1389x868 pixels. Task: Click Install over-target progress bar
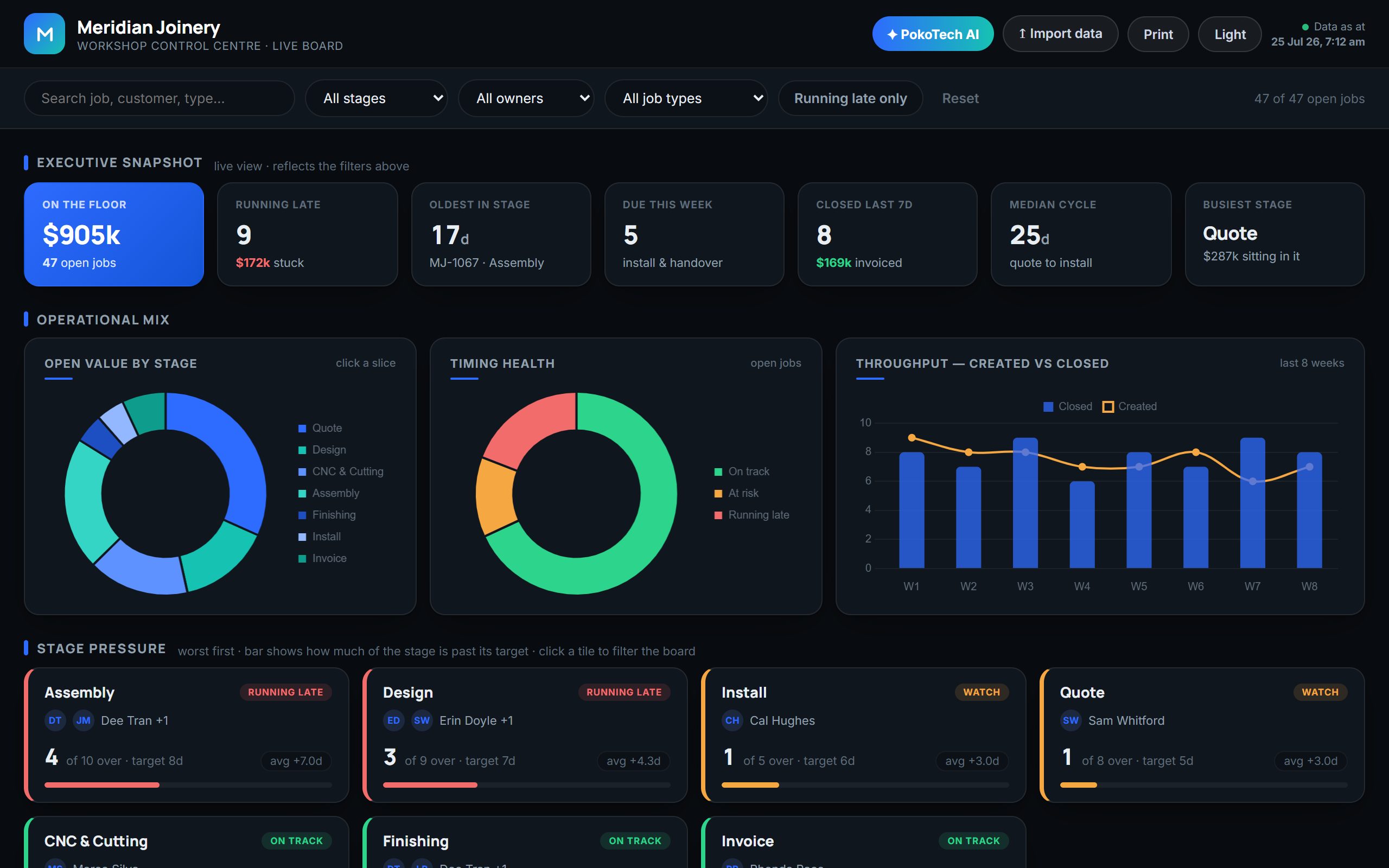point(865,785)
